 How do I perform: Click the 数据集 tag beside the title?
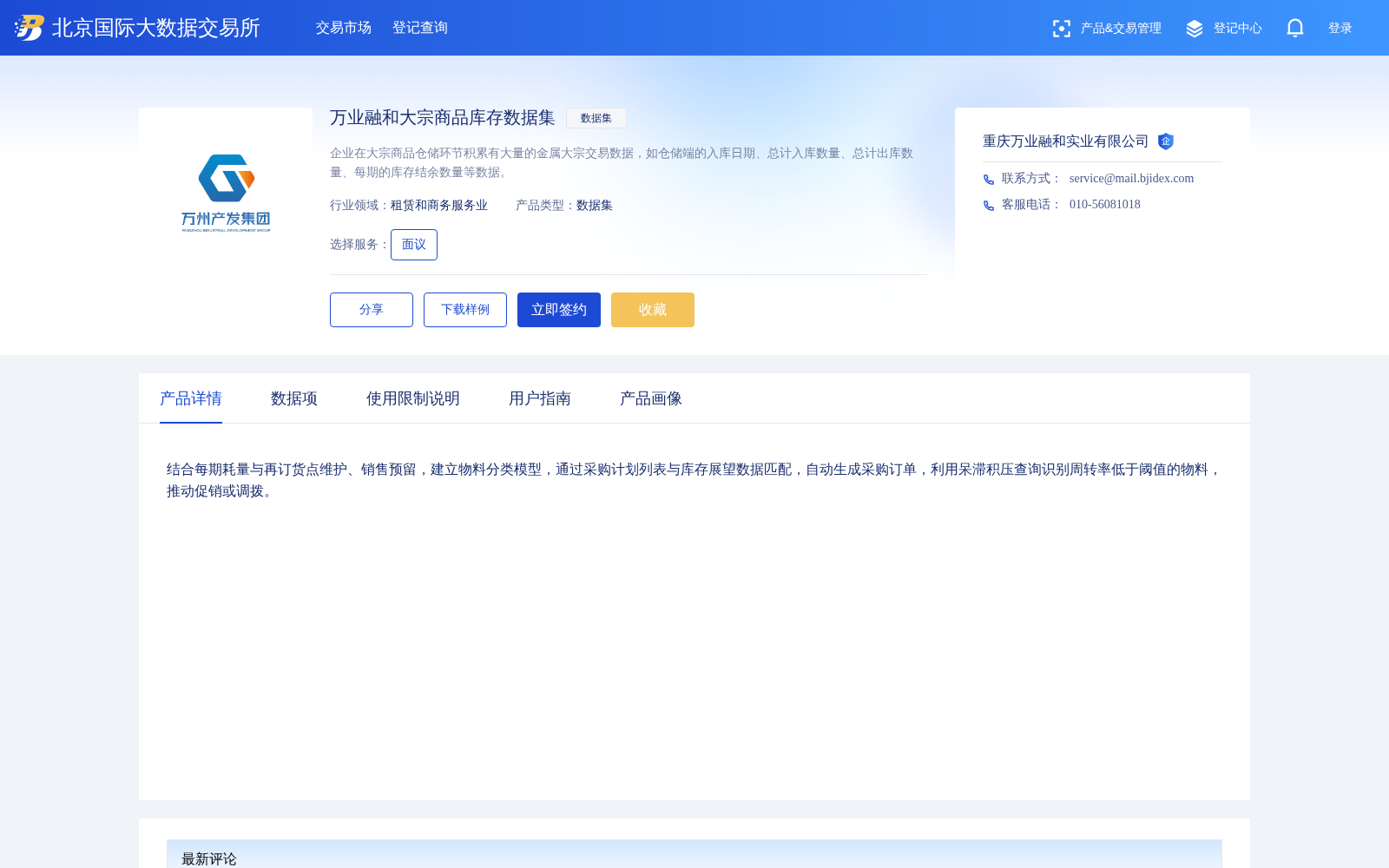[596, 118]
